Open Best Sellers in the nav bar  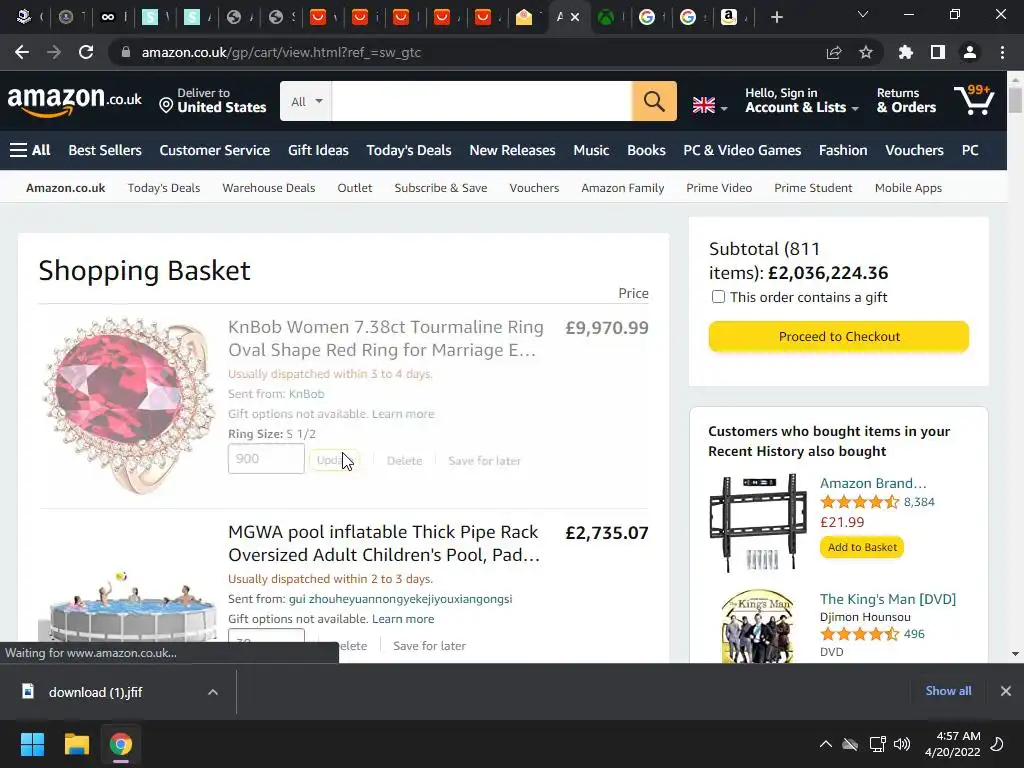point(105,150)
